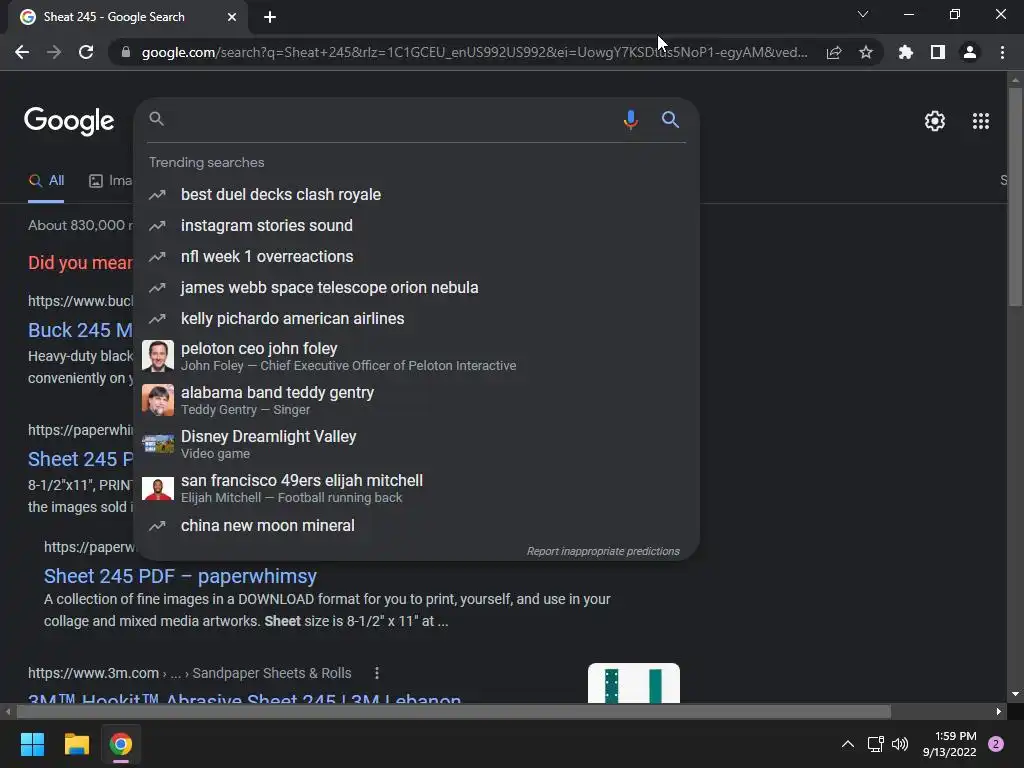Click Report inappropriate predictions link
Viewport: 1024px width, 768px height.
603,551
